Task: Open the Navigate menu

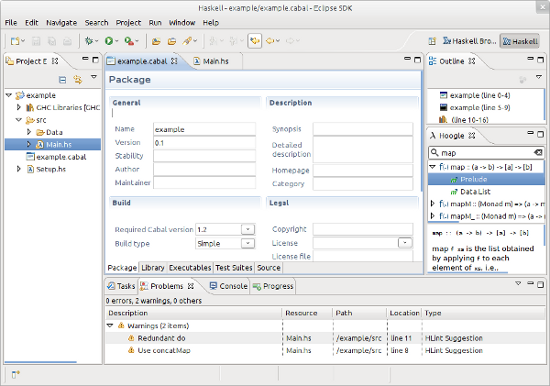Action: (61, 23)
